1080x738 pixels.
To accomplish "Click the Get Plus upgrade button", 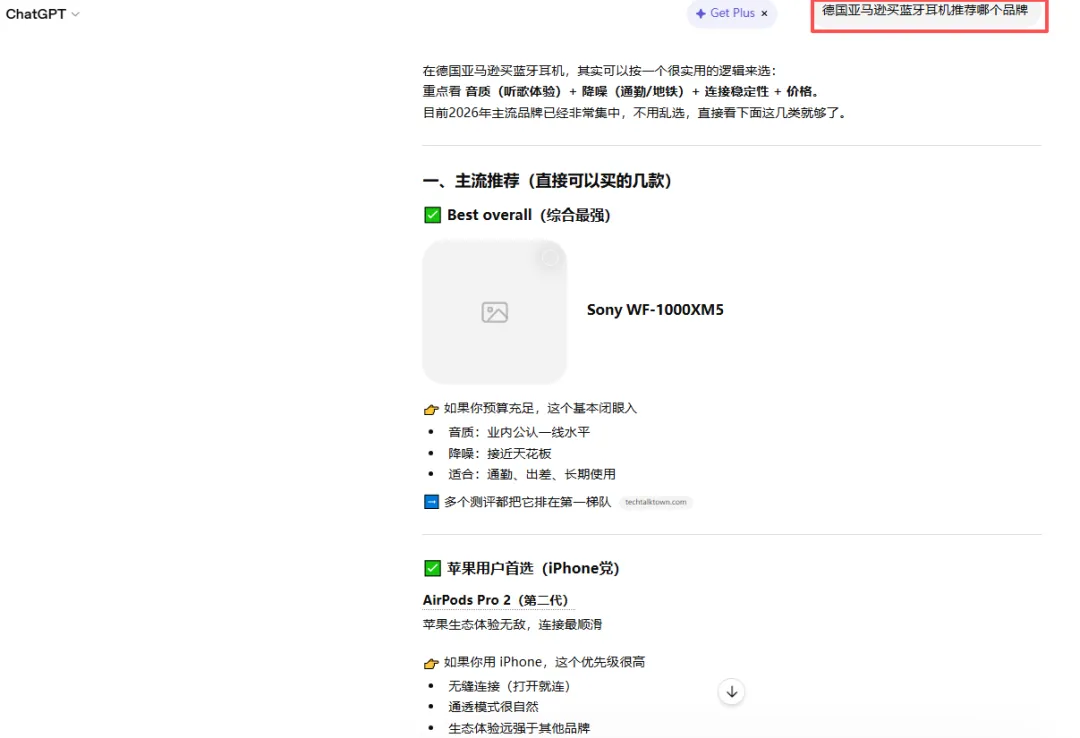I will pyautogui.click(x=731, y=13).
